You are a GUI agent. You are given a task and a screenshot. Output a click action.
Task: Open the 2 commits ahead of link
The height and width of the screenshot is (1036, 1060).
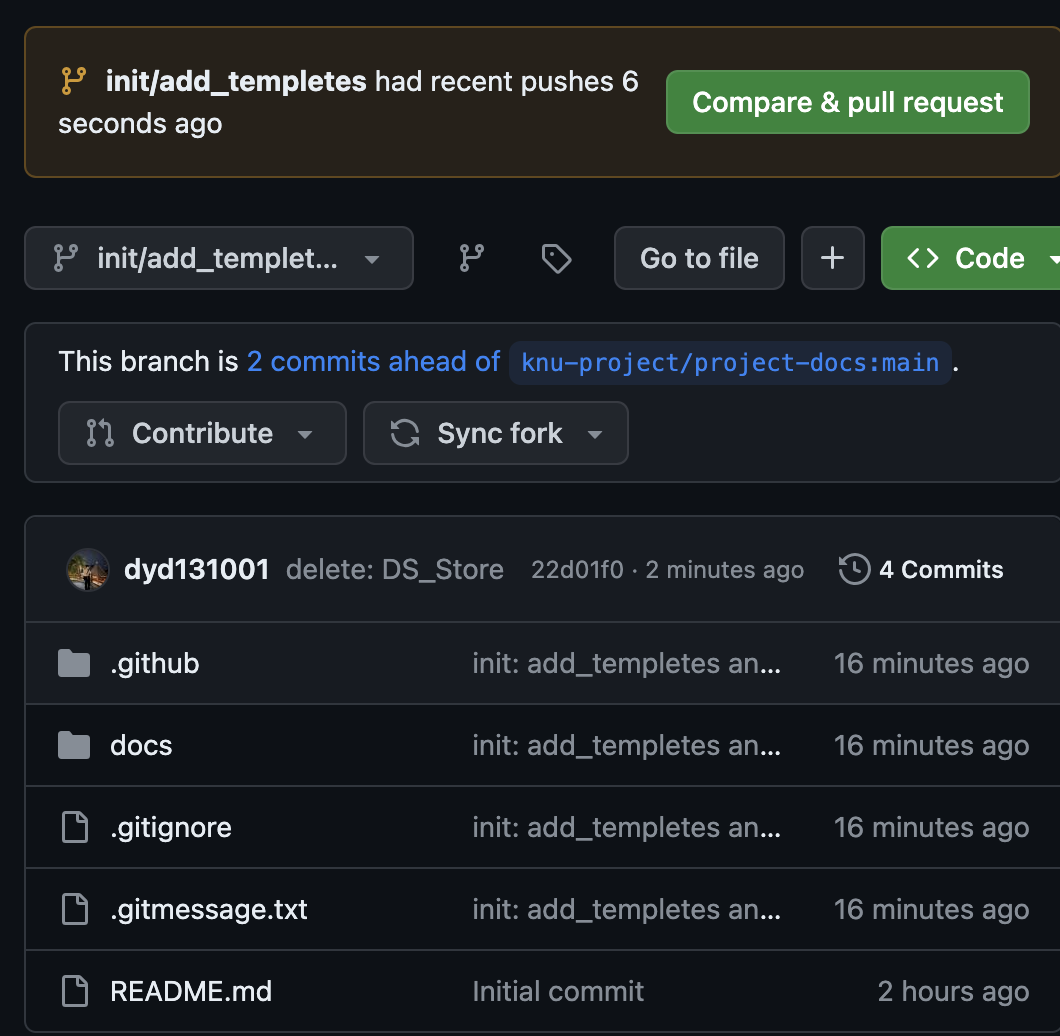point(373,362)
